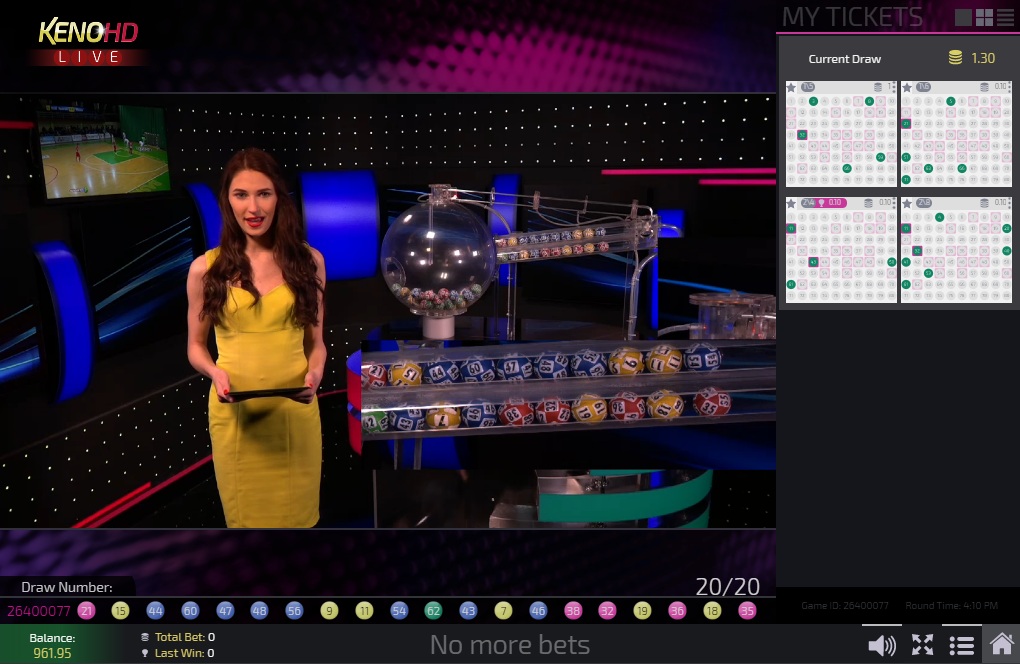Select the Current Draw section label
The height and width of the screenshot is (664, 1020).
(x=844, y=59)
